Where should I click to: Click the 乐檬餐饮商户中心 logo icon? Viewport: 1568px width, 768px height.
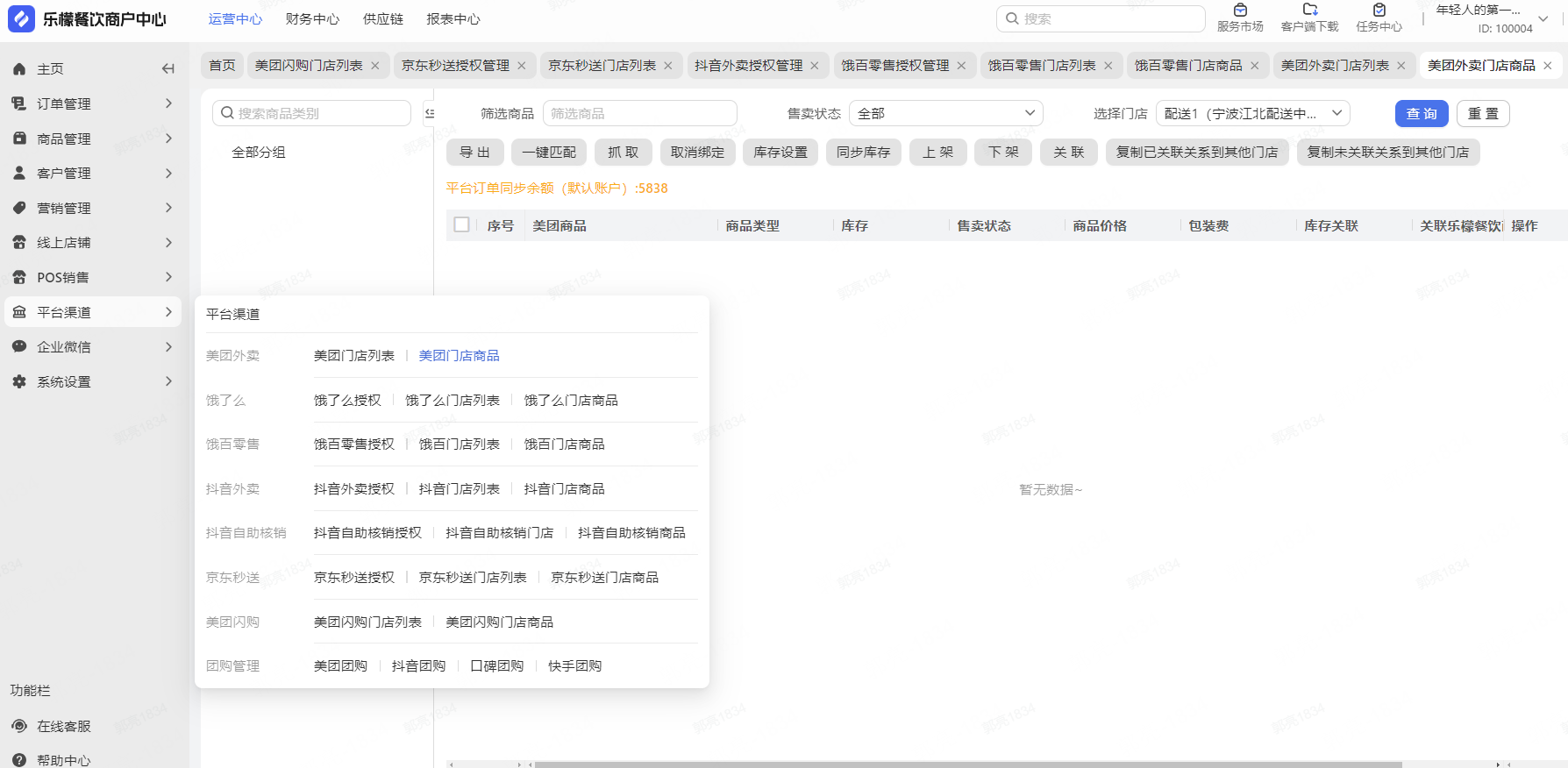[x=21, y=18]
